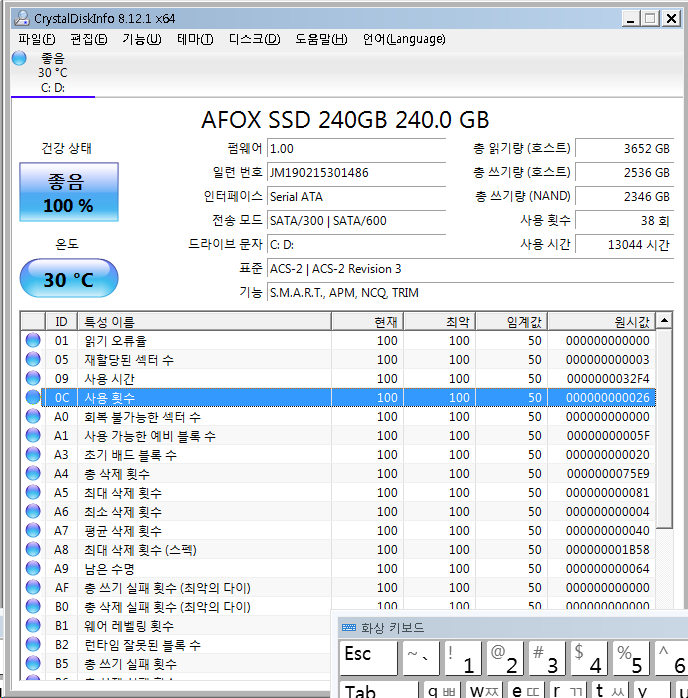
Task: Click the 화상 키보드 keyboard icon
Action: pyautogui.click(x=349, y=628)
